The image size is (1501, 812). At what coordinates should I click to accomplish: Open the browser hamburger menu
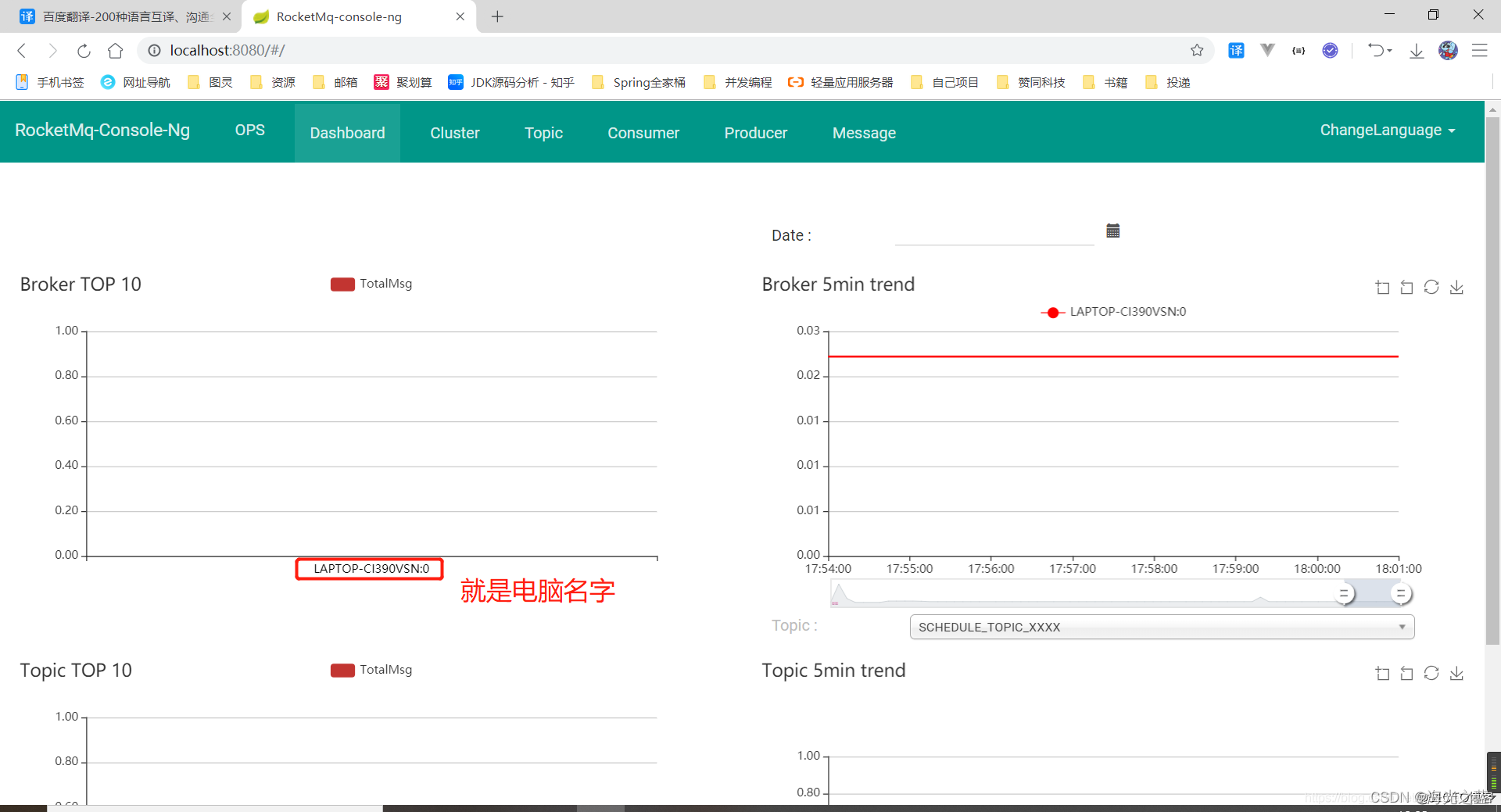pos(1479,51)
